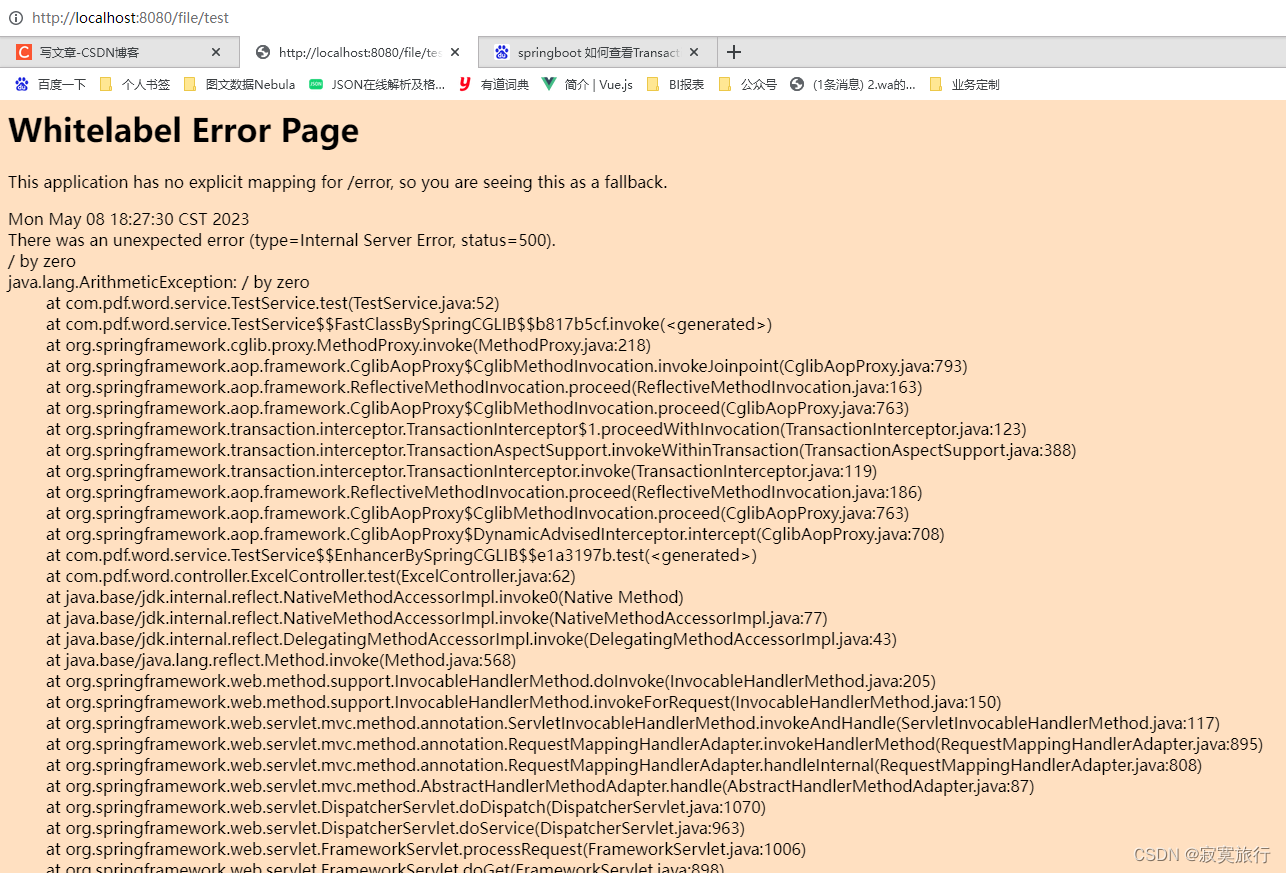Click the proceedWithInvocation(TransactionInterceptor.java:123) line

(x=536, y=429)
